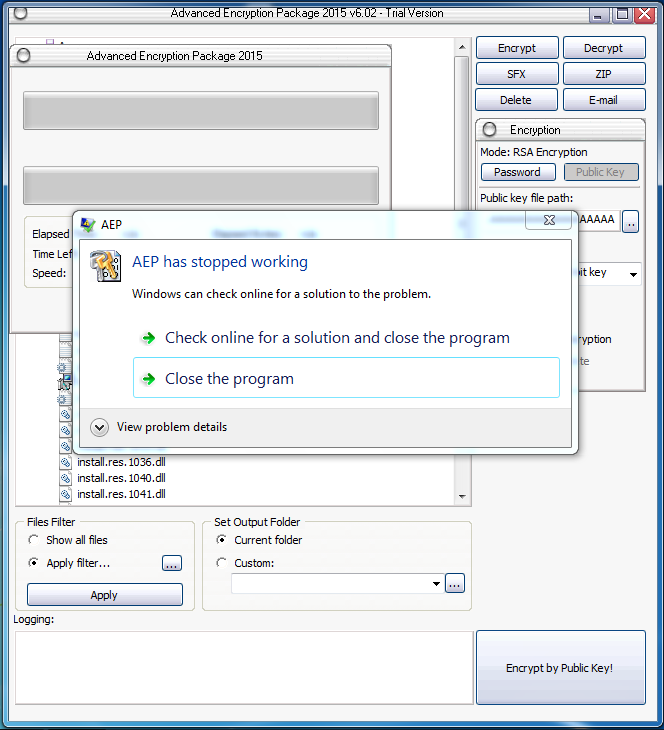This screenshot has height=730, width=664.
Task: Click file list scrollbar up arrow
Action: (x=462, y=47)
